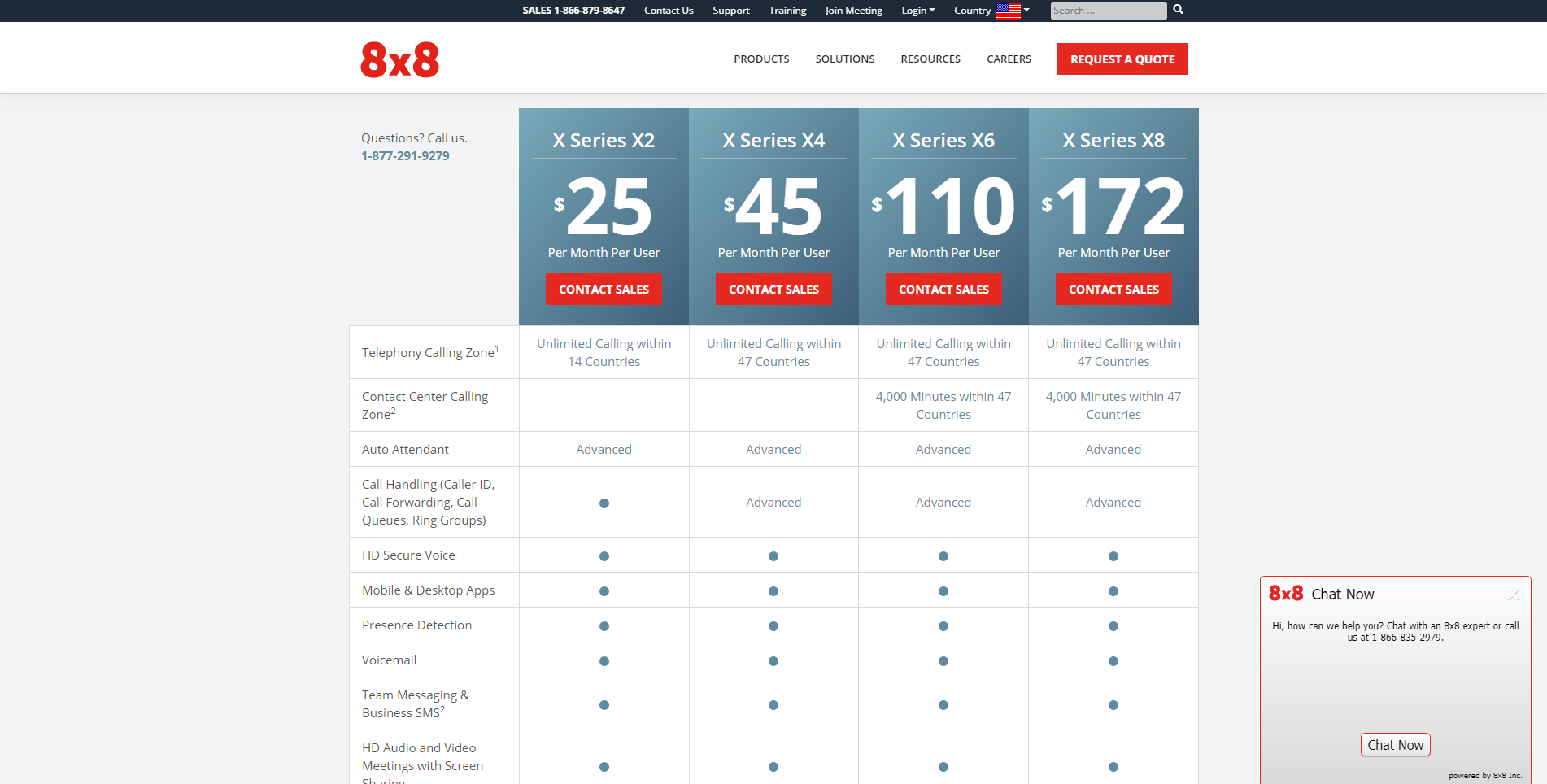1547x784 pixels.
Task: Click Team Messaging & Business SMS label
Action: tap(416, 703)
